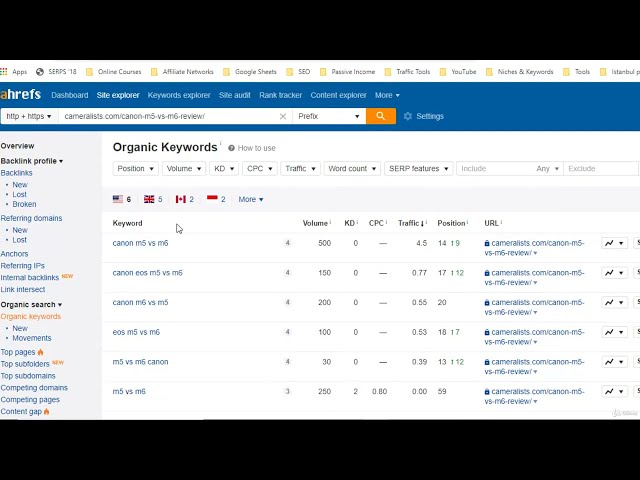This screenshot has height=480, width=640.
Task: Click the orange search magnifier button
Action: pos(380,116)
